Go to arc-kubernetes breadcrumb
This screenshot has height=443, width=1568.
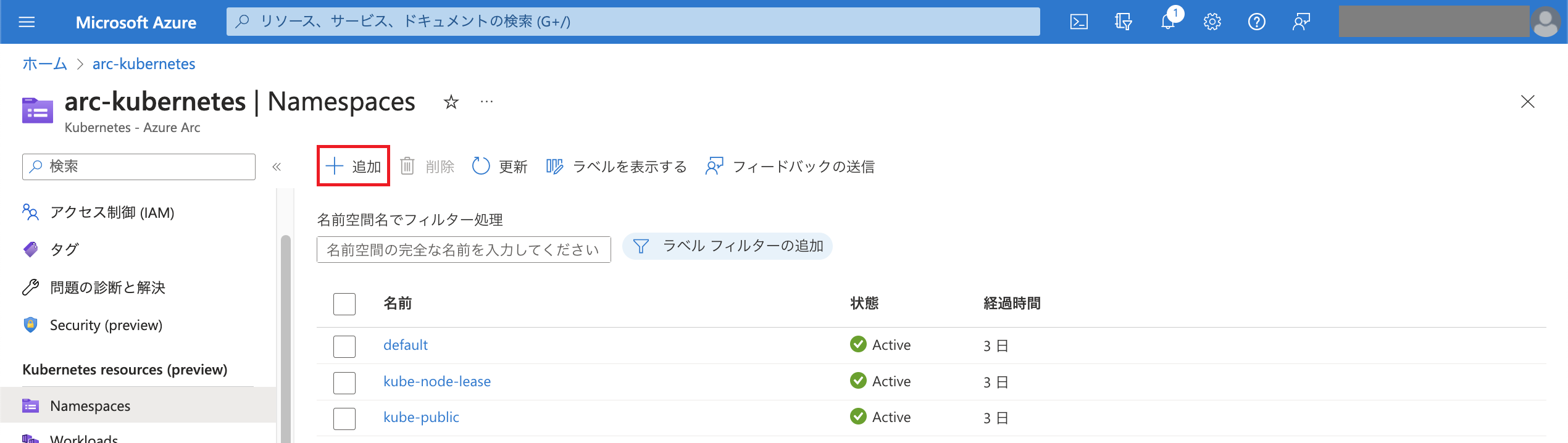coord(144,64)
